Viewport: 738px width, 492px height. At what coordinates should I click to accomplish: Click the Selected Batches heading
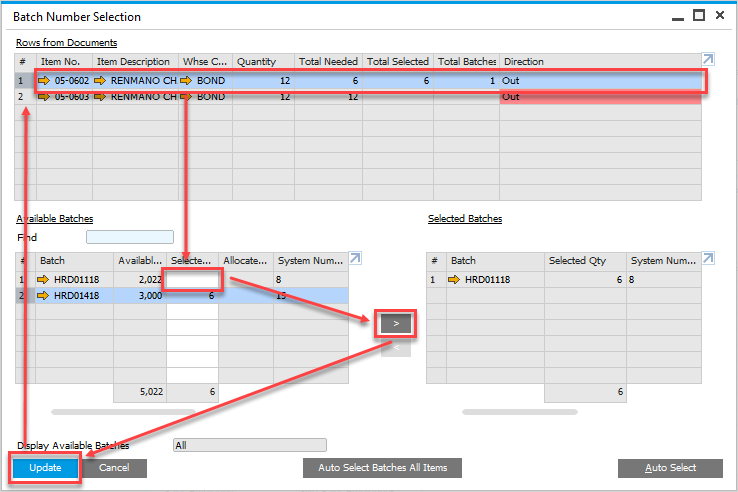[x=465, y=218]
